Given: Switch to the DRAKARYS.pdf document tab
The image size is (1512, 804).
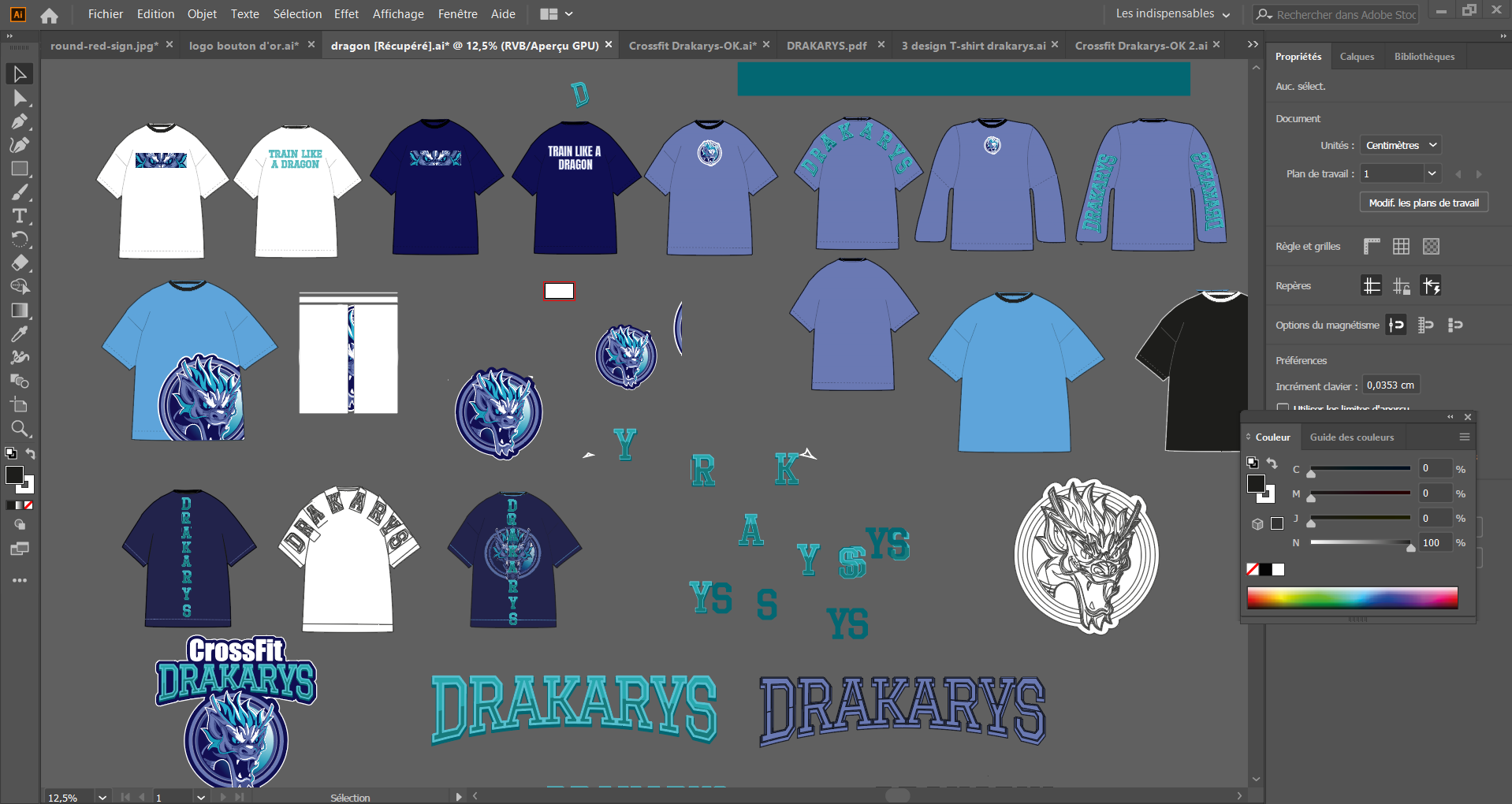Looking at the screenshot, I should pos(827,46).
